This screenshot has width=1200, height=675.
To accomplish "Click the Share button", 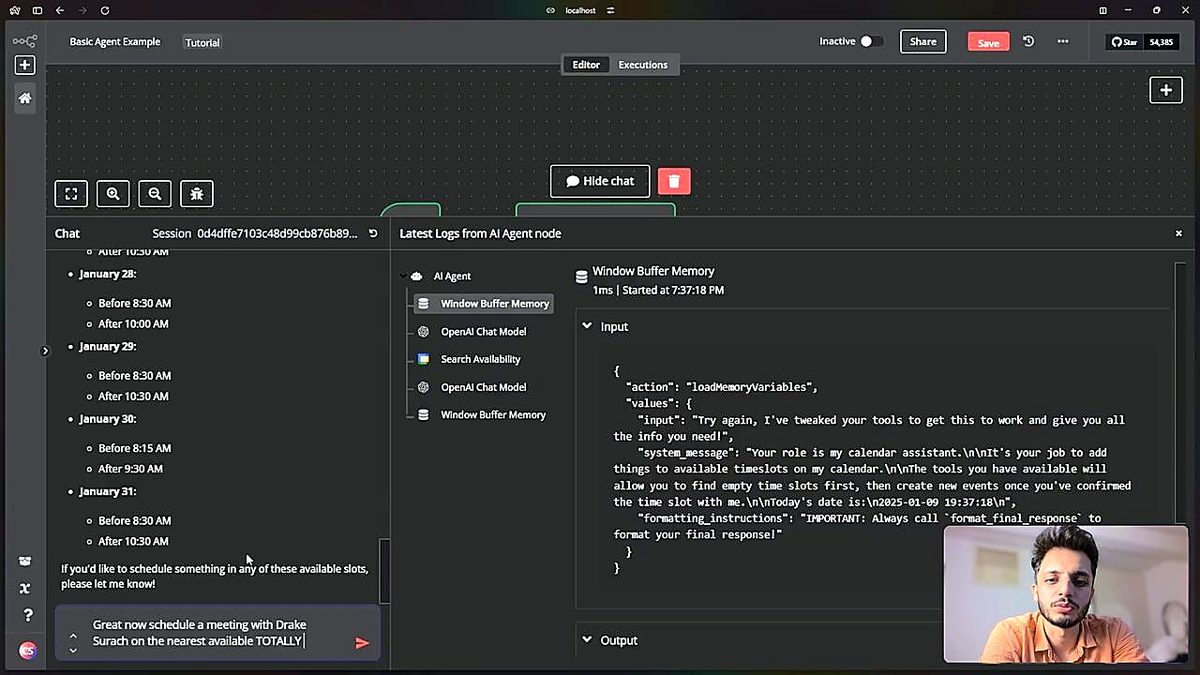I will pos(923,41).
